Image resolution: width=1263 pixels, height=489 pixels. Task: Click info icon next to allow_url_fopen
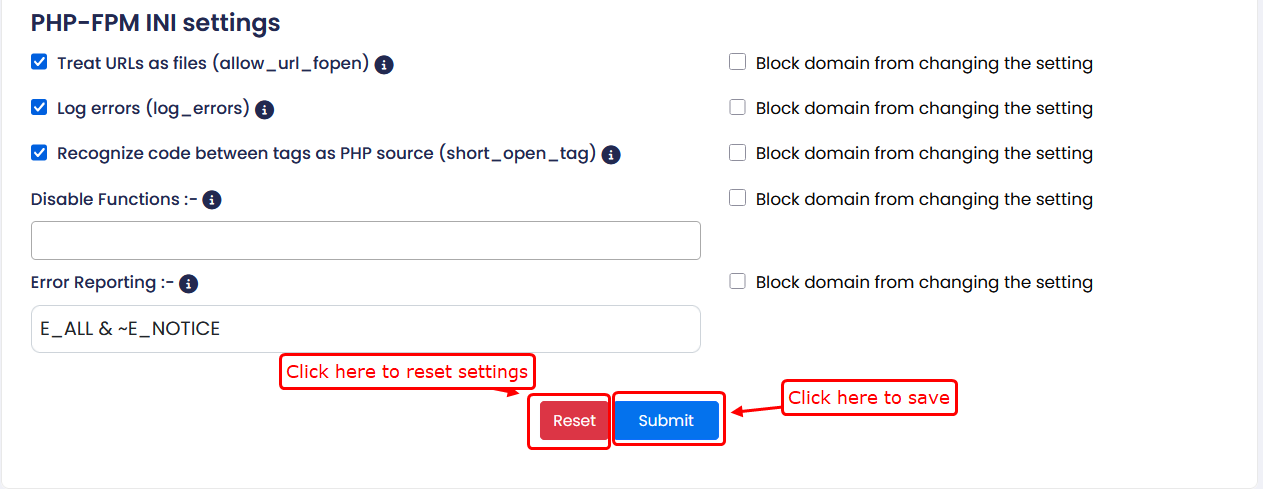(384, 65)
